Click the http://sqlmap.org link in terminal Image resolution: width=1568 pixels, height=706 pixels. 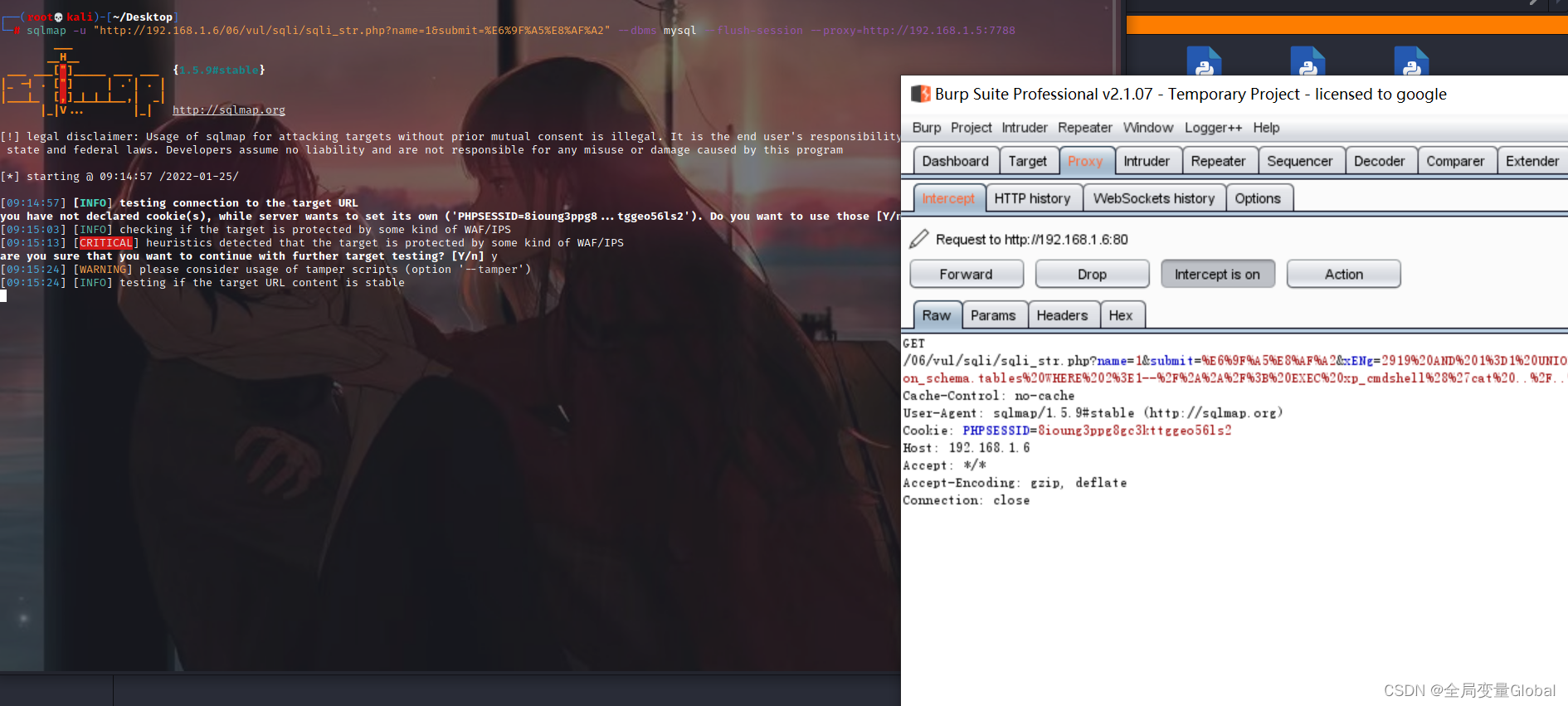(229, 110)
